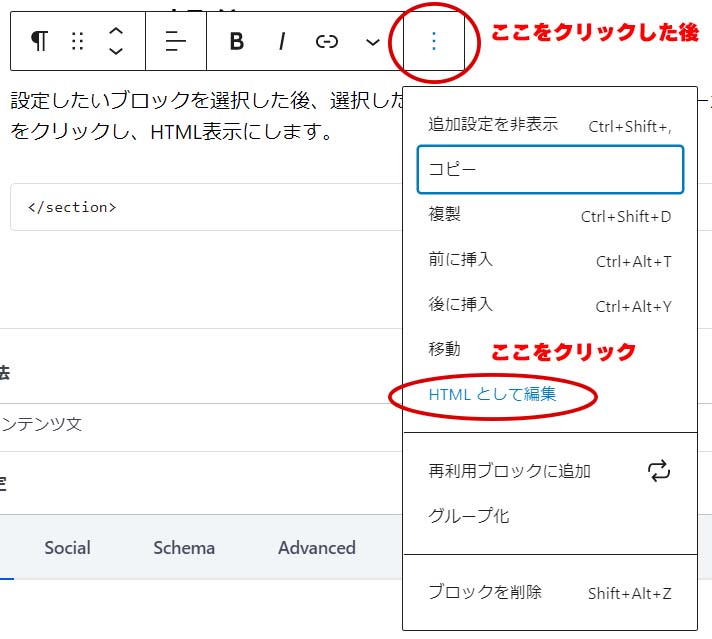This screenshot has height=639, width=712.
Task: Choose HTML として編集 option
Action: pyautogui.click(x=492, y=395)
